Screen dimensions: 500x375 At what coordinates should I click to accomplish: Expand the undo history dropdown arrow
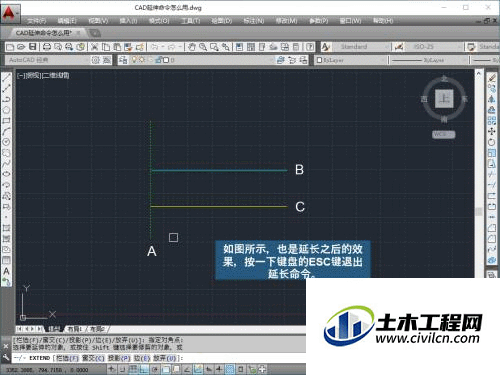[x=163, y=47]
